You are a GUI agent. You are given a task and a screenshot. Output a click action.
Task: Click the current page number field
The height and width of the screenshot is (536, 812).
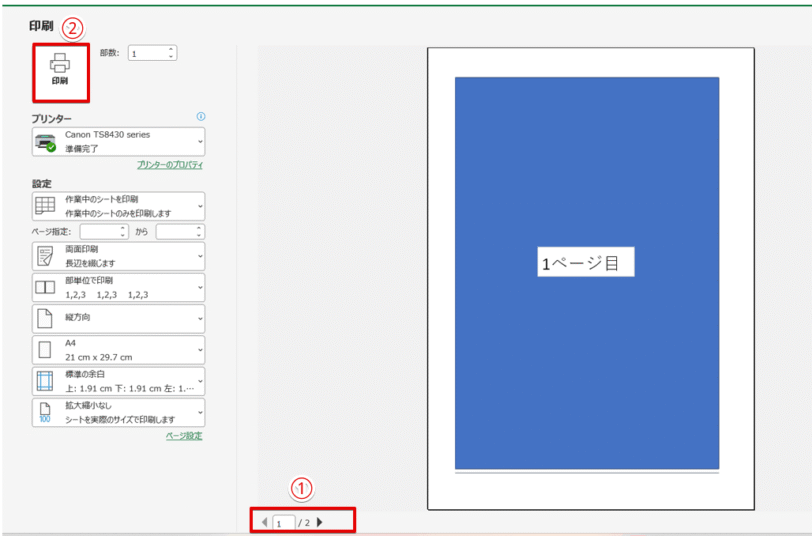coord(283,522)
